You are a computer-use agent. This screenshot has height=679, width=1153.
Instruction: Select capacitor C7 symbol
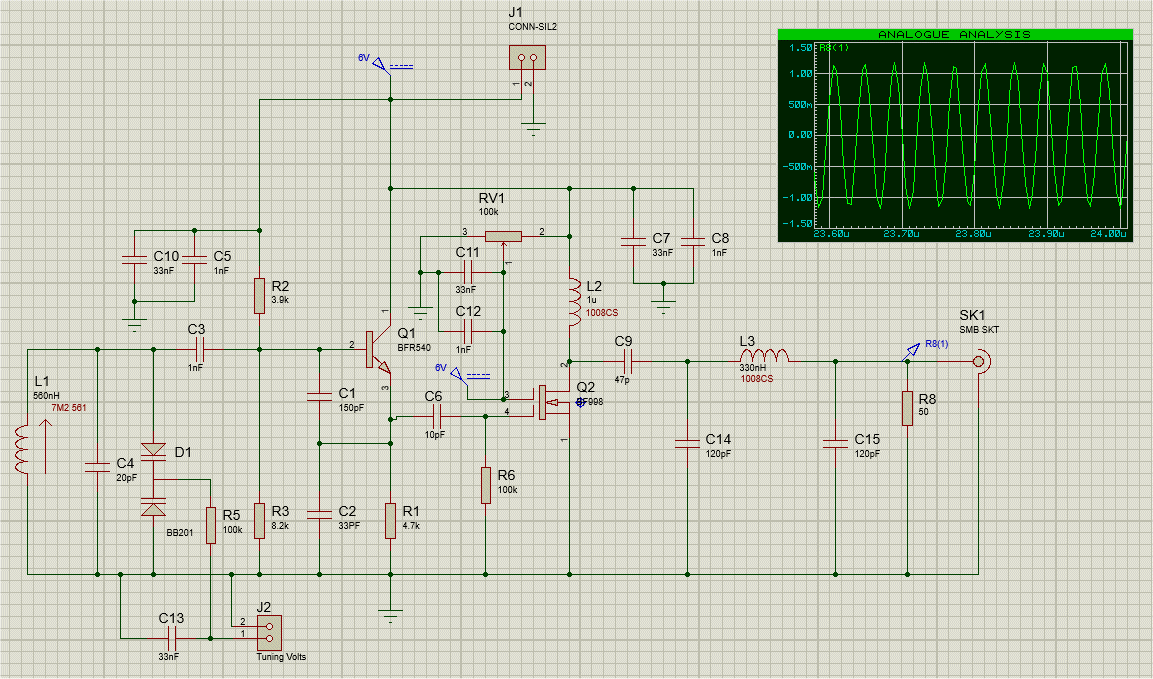(x=633, y=241)
